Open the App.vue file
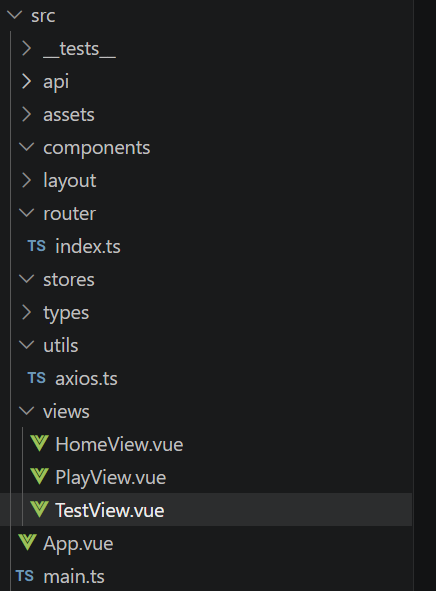Image resolution: width=436 pixels, height=591 pixels. point(78,544)
